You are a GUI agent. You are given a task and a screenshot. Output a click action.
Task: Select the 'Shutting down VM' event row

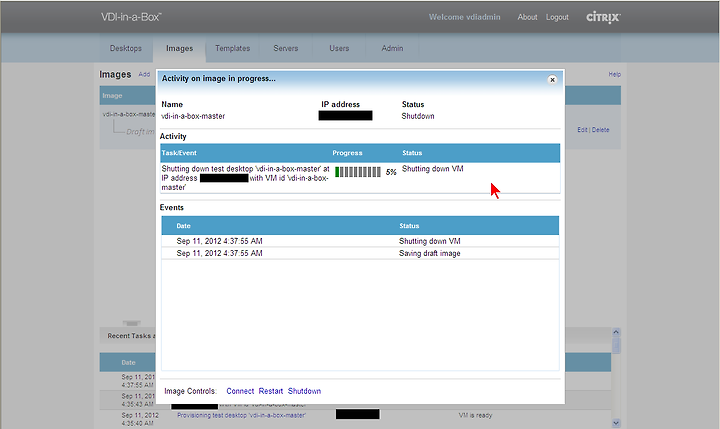pyautogui.click(x=360, y=241)
